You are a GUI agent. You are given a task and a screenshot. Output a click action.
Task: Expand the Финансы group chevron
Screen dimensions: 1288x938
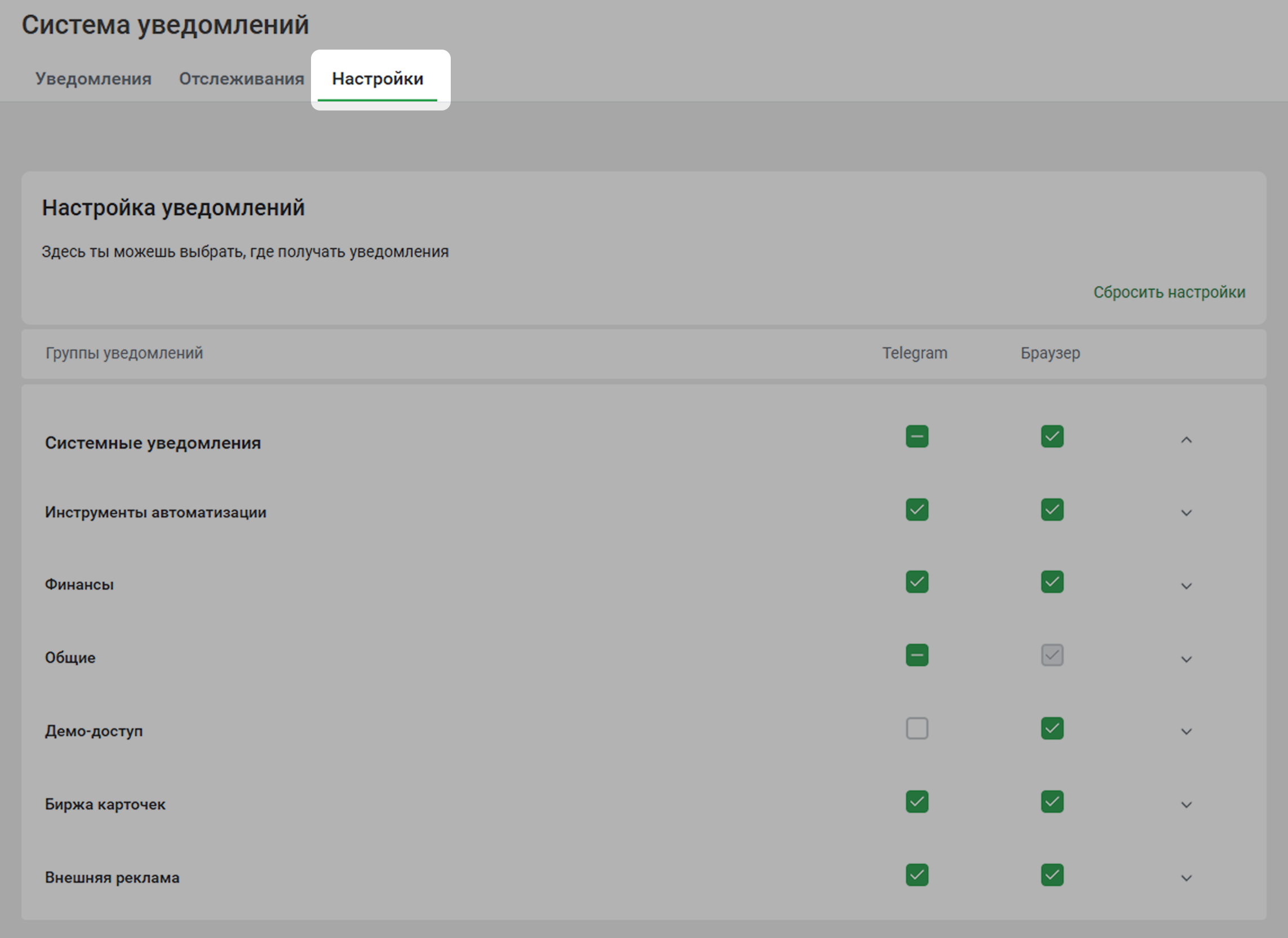(1186, 586)
